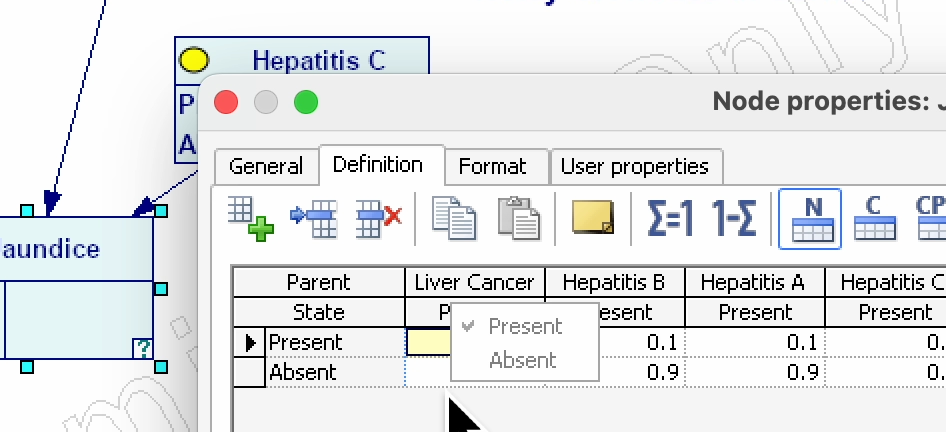
Task: Click the Add state row icon
Action: tap(250, 218)
